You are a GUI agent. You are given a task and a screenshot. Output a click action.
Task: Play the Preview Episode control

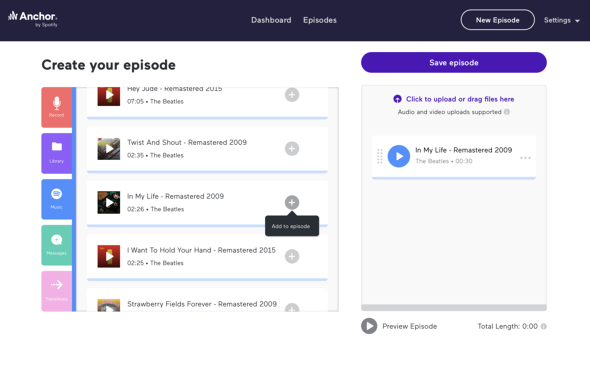(x=369, y=326)
